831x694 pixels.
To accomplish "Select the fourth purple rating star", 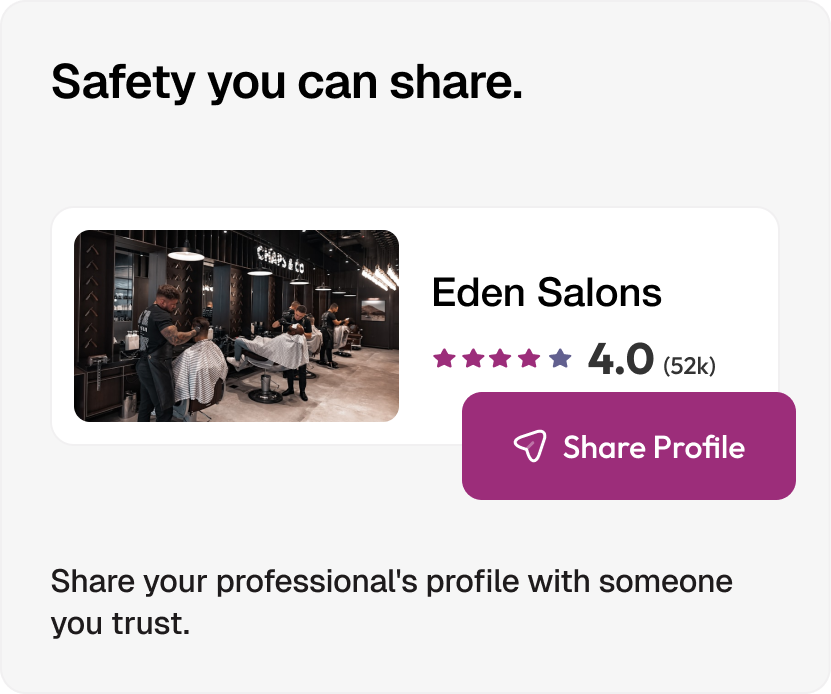I will (x=529, y=358).
